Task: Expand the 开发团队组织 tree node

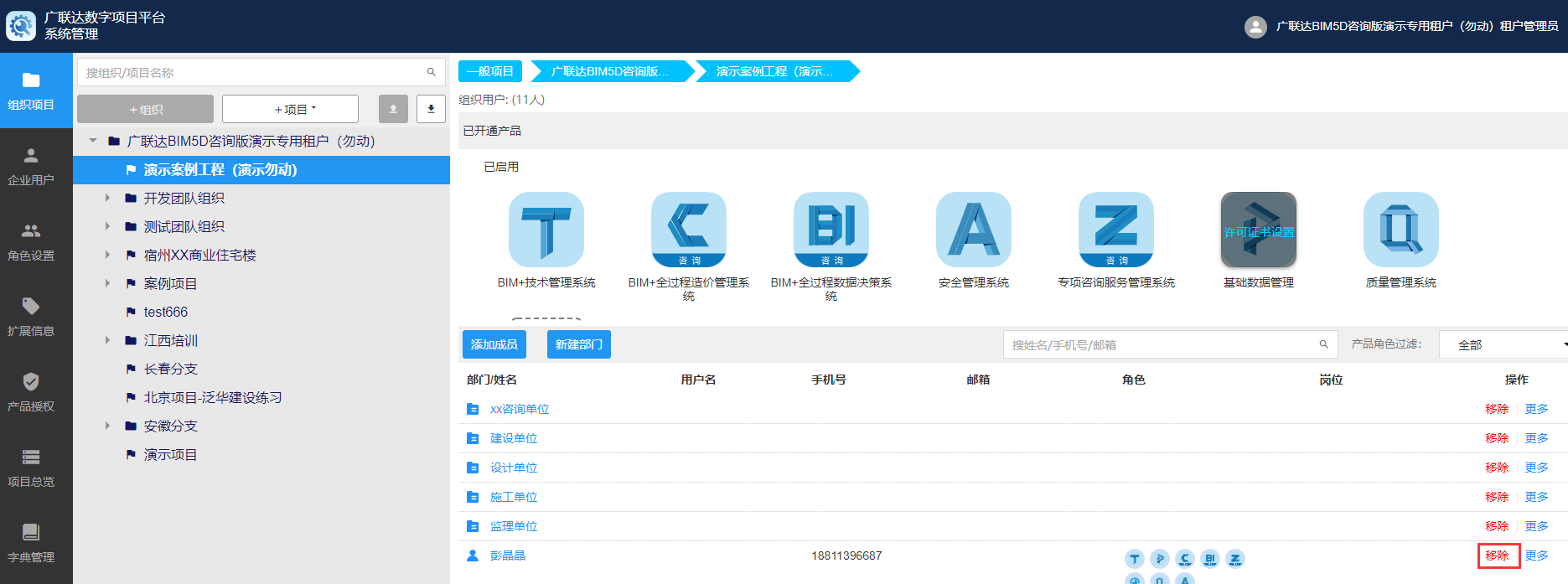Action: pos(107,198)
